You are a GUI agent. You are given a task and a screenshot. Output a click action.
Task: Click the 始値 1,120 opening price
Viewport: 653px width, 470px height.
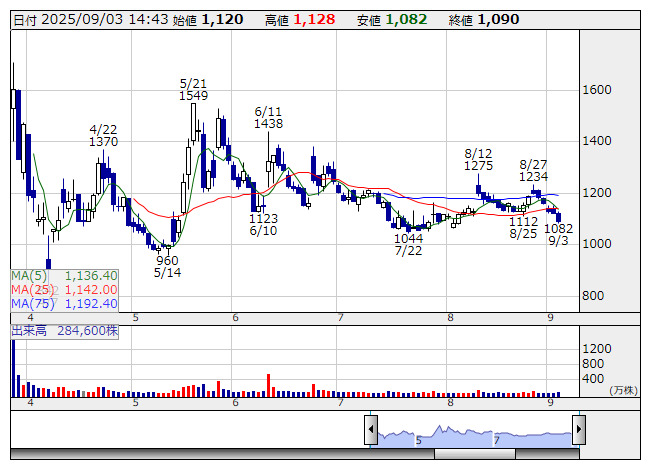[208, 20]
